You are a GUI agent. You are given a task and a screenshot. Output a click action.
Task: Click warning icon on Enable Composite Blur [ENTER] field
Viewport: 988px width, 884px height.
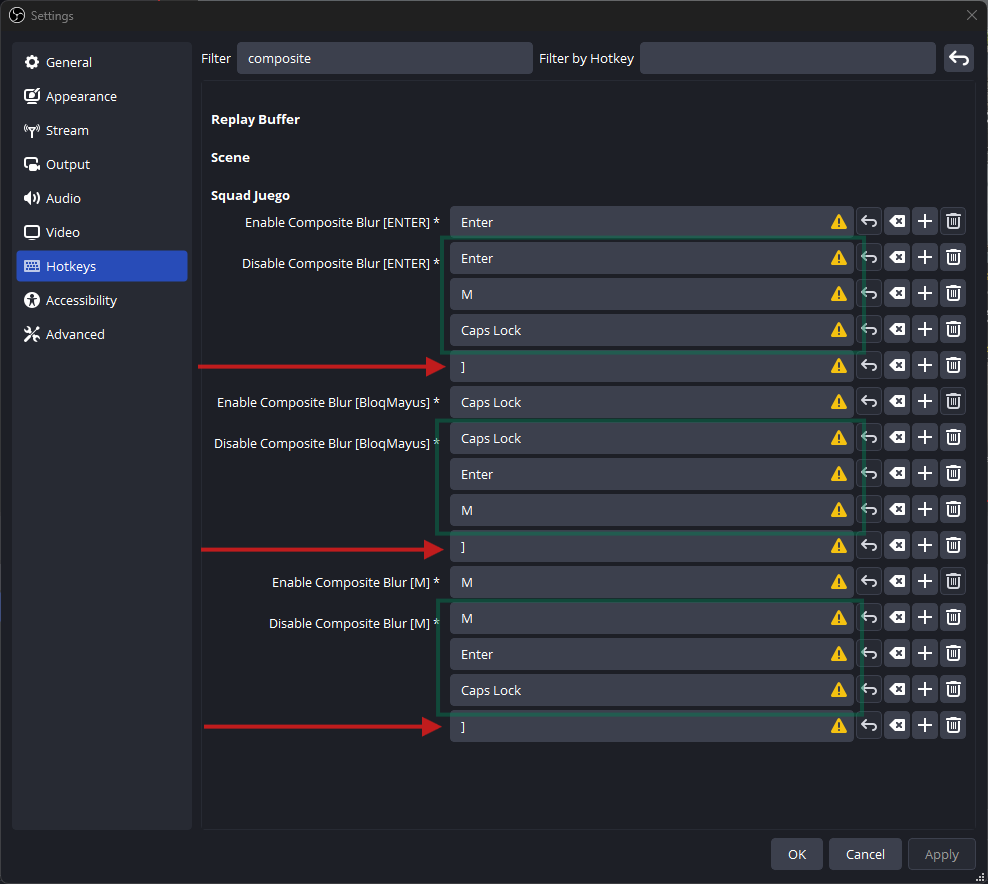(x=839, y=222)
